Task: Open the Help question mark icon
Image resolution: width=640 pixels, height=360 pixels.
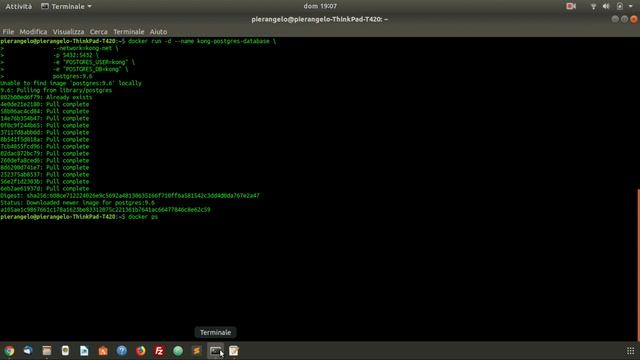Action: pyautogui.click(x=122, y=351)
